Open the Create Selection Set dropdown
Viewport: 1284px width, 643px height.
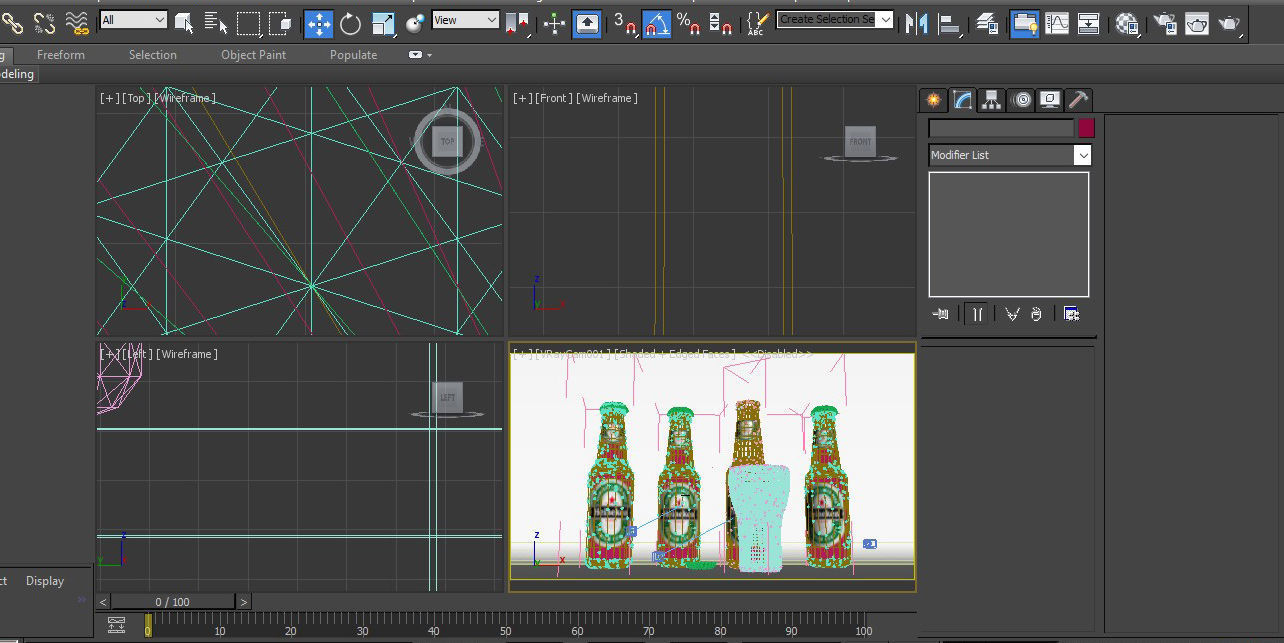pyautogui.click(x=885, y=19)
